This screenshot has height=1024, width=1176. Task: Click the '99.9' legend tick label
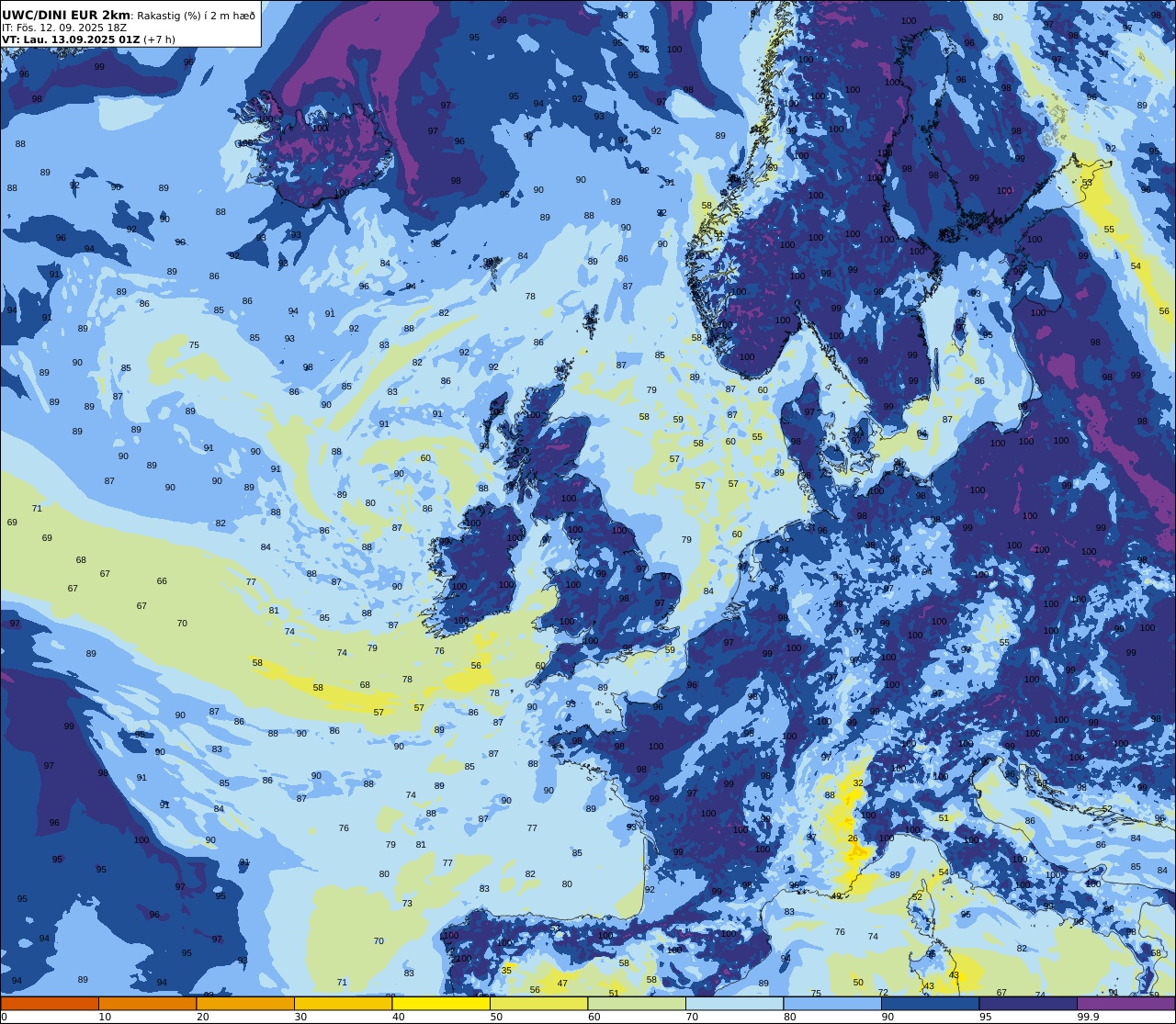(1088, 1017)
